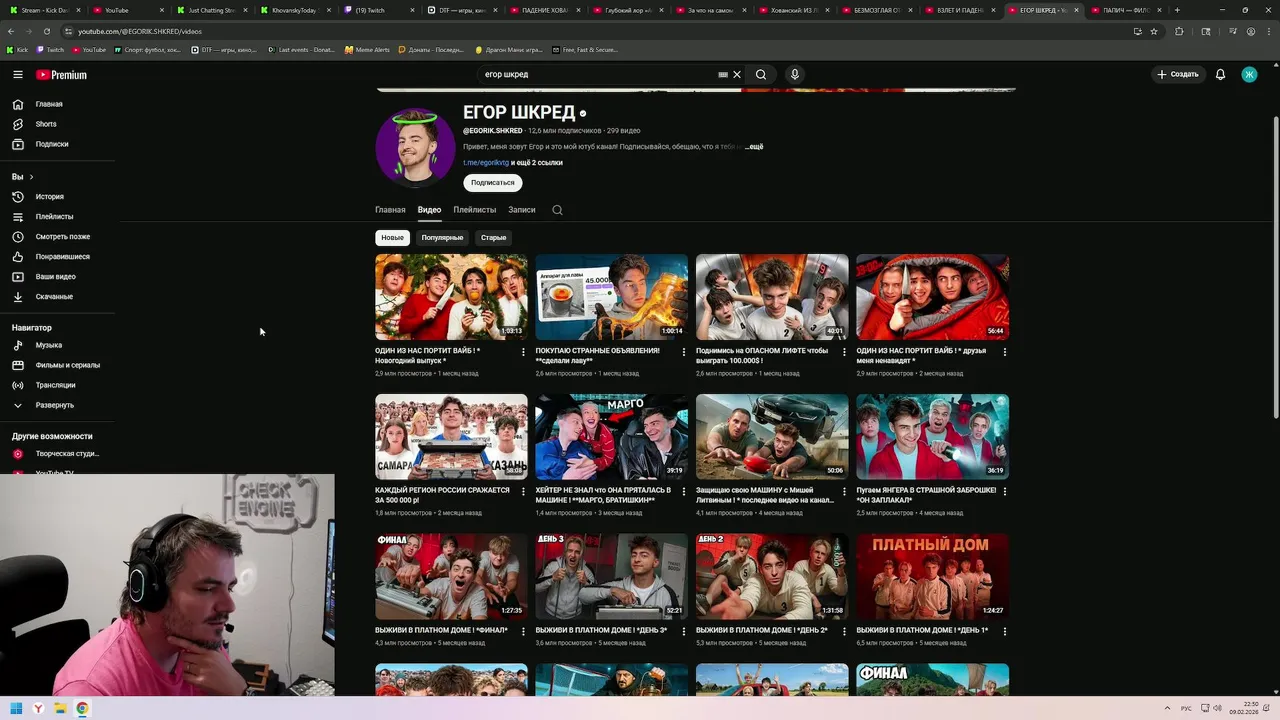Open options menu for КАЖДЫЙ РЕГИОН РОССИИ video
1280x720 pixels.
[x=523, y=492]
